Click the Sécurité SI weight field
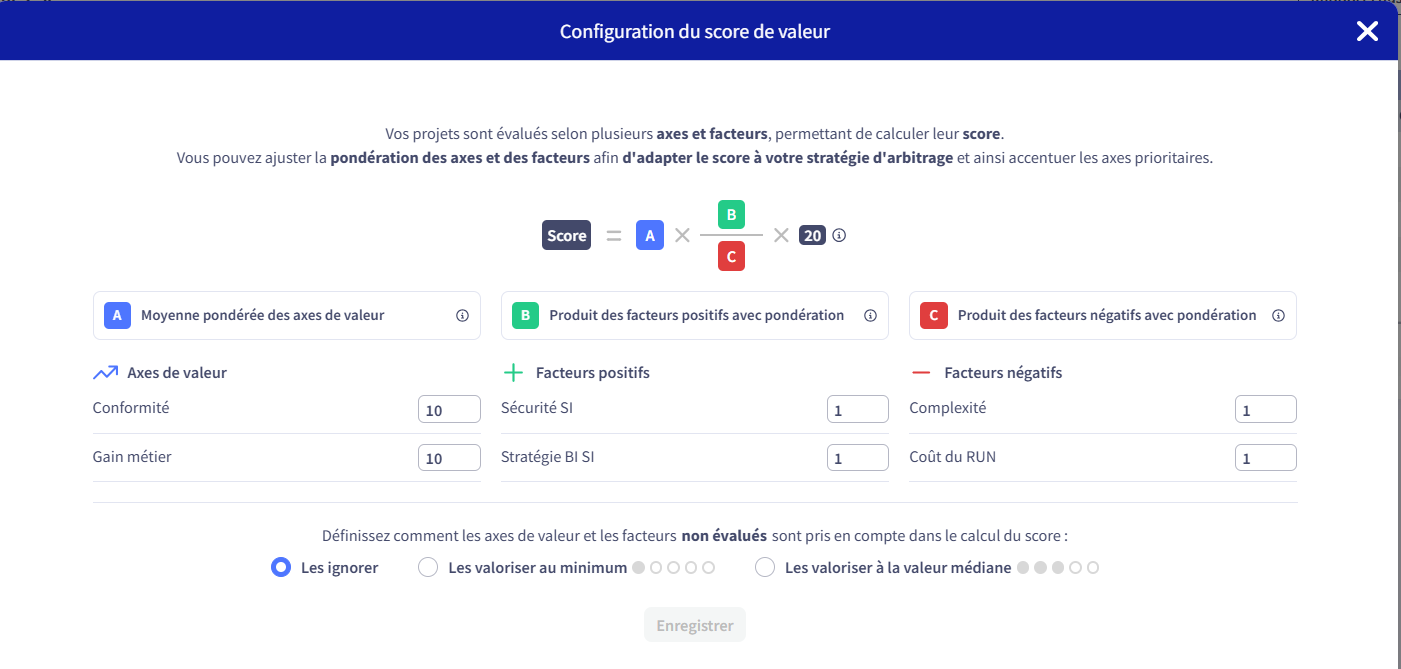 pyautogui.click(x=857, y=409)
